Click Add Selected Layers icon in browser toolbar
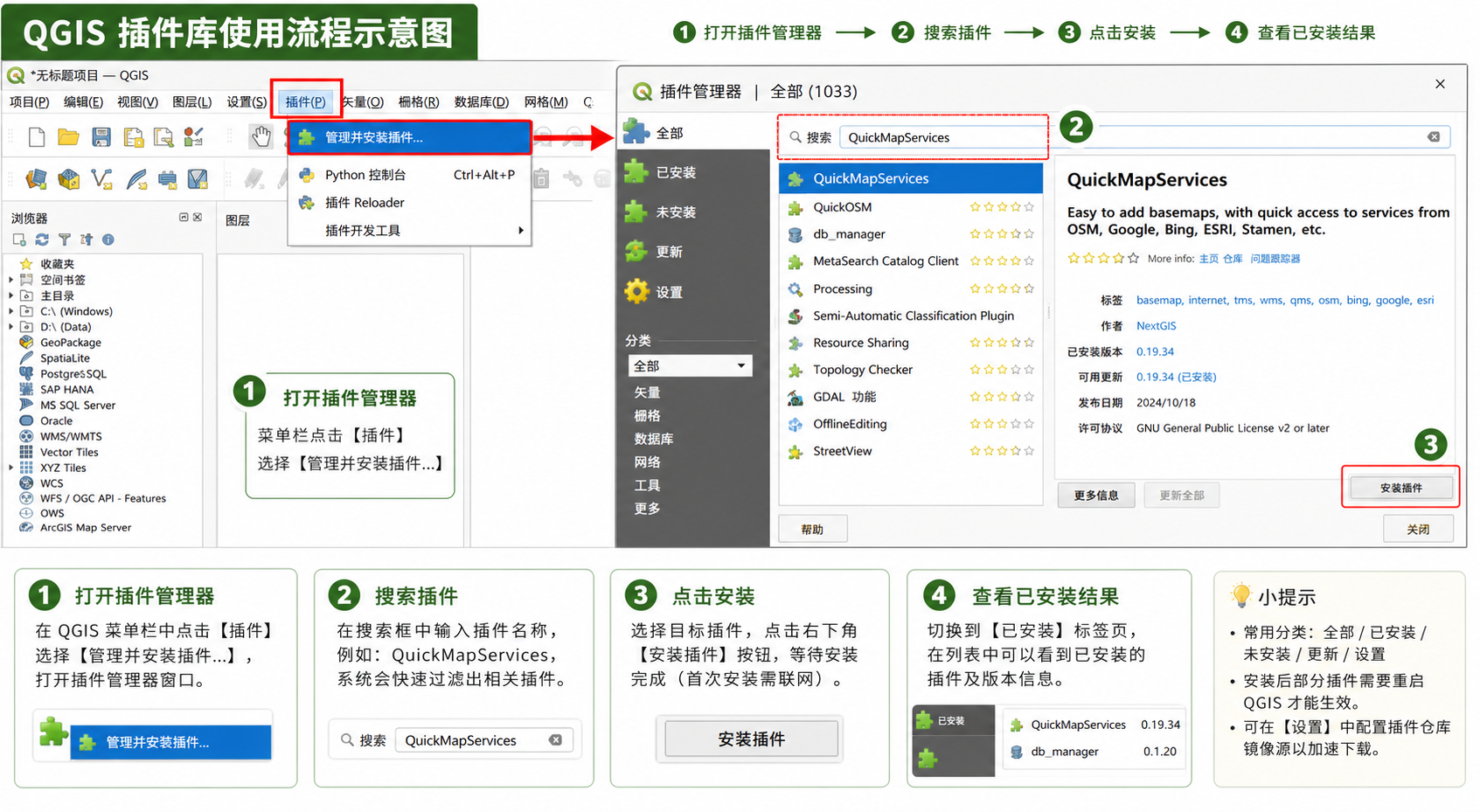 point(19,239)
